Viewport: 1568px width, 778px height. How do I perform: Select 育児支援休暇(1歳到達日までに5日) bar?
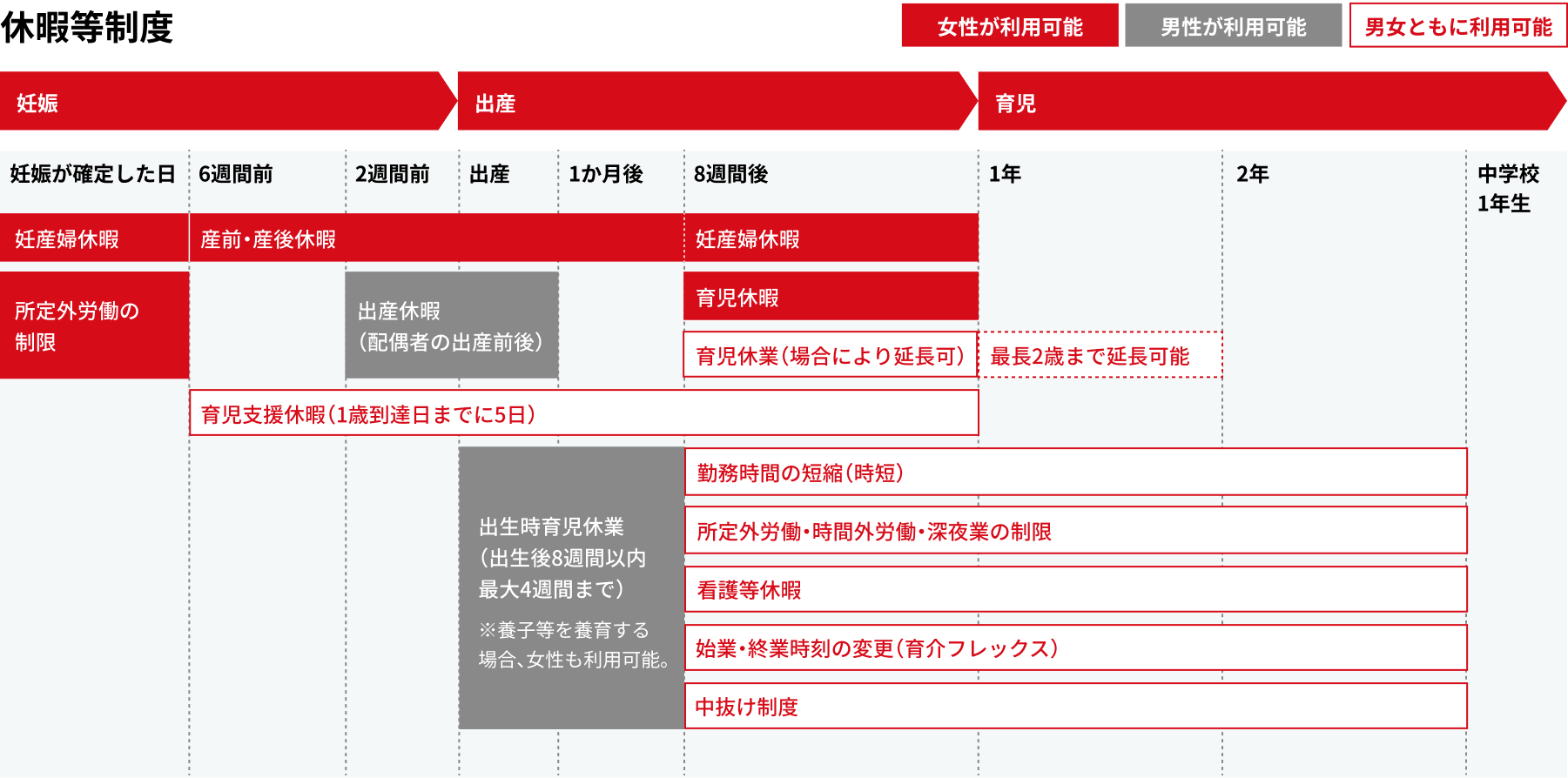coord(583,413)
